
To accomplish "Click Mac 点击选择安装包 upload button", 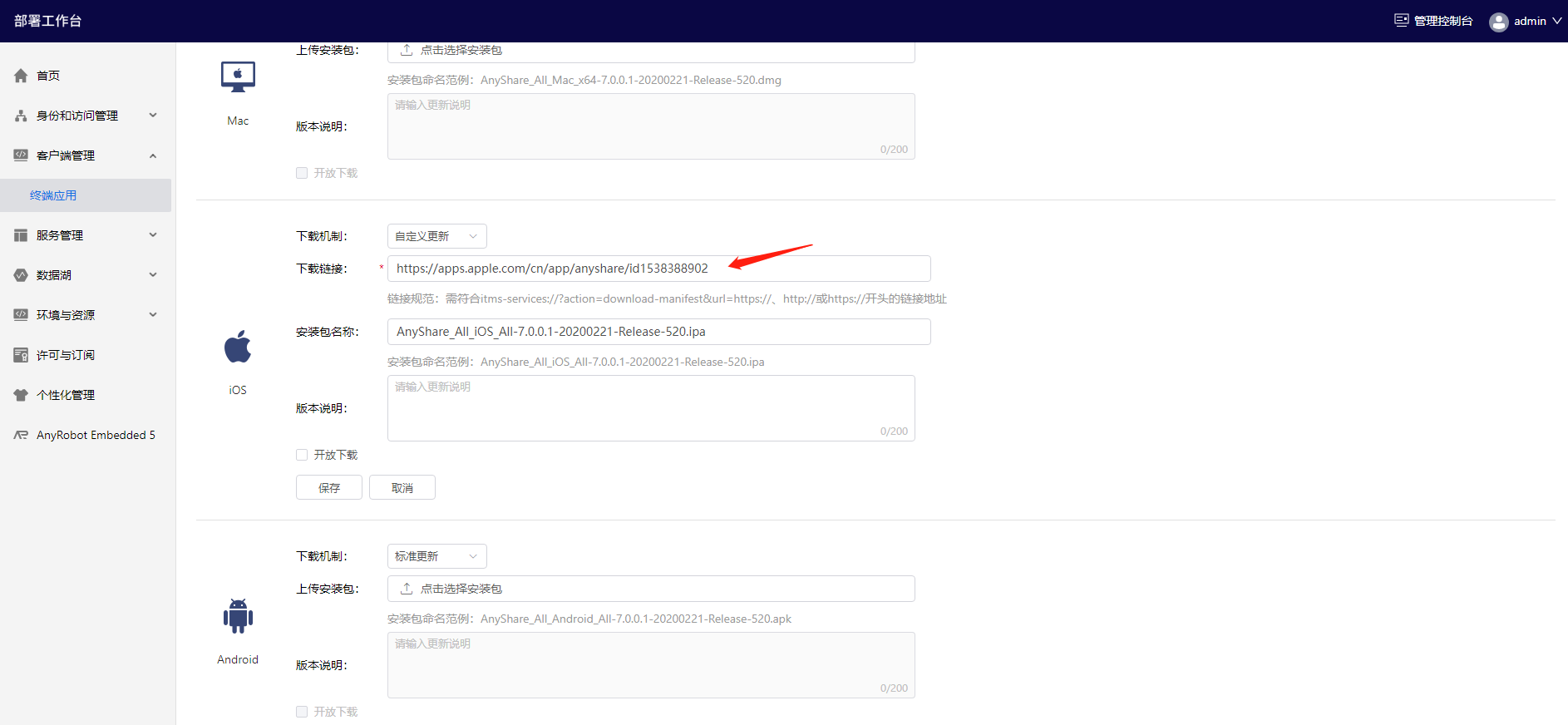I will coord(651,52).
